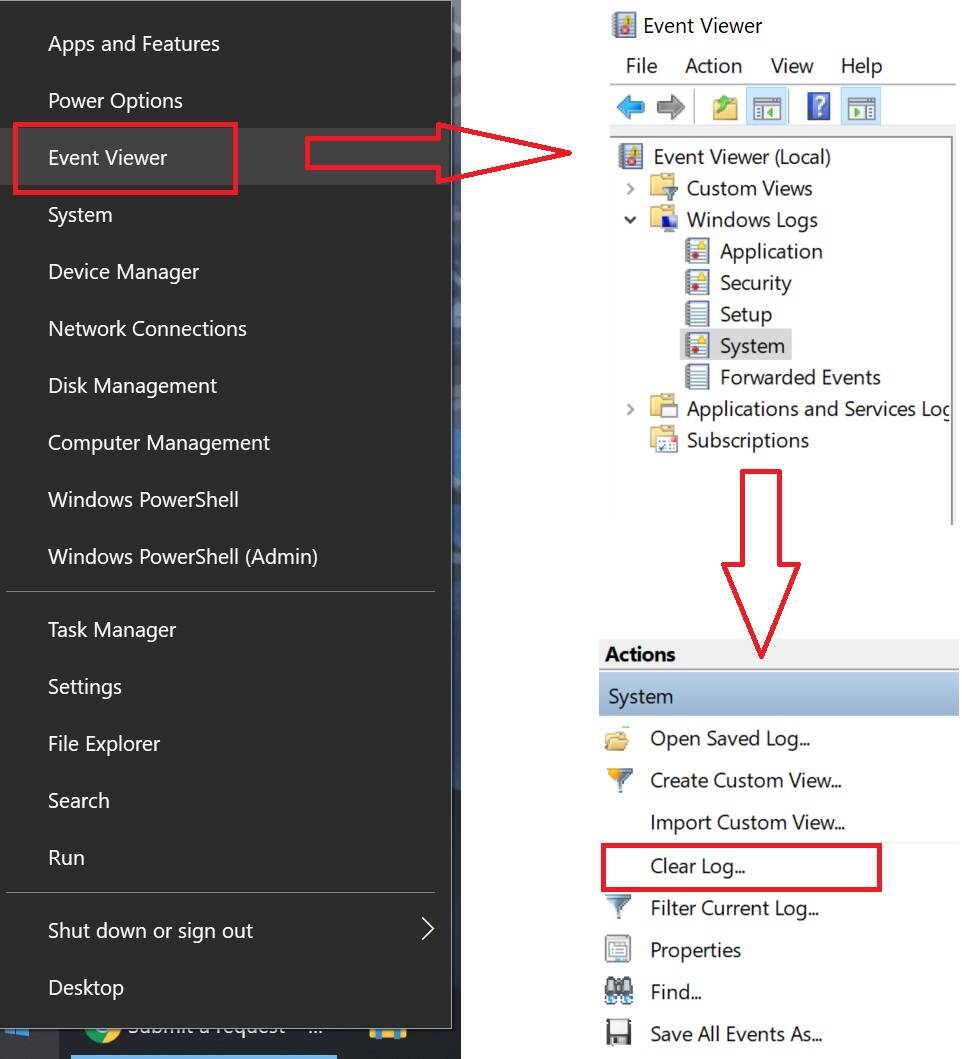Expand Applications and Services Logs node
The height and width of the screenshot is (1059, 962).
pos(630,409)
